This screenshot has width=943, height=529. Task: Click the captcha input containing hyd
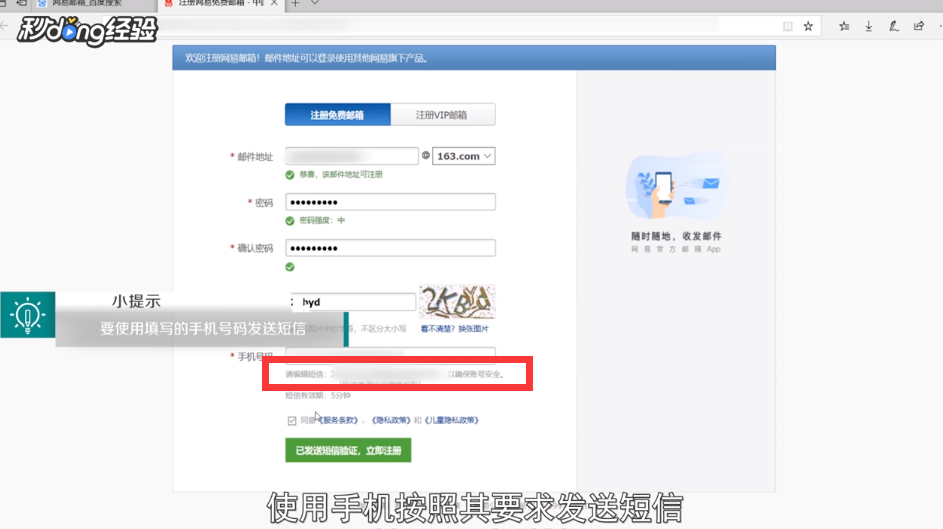[x=353, y=302]
